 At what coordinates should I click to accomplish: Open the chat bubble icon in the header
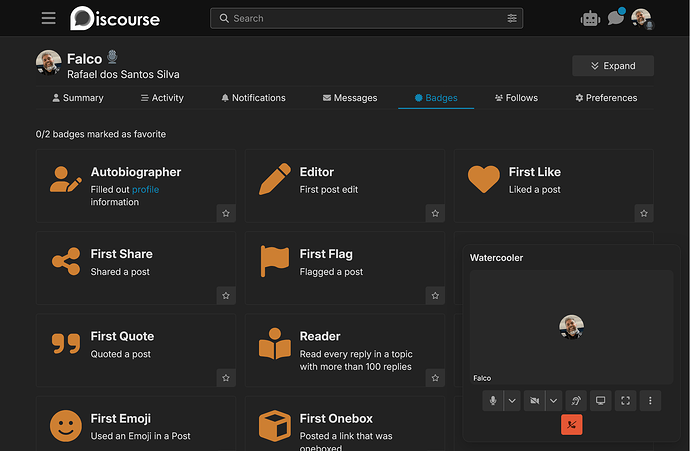[x=616, y=18]
